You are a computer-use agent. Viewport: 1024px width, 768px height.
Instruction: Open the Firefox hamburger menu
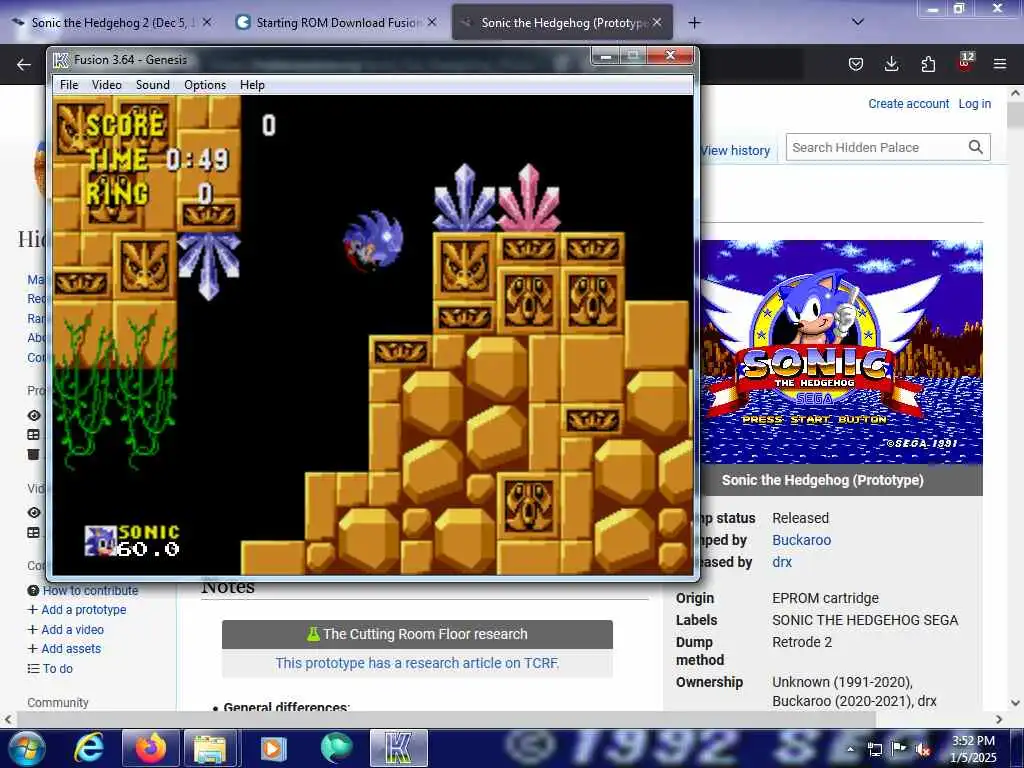coord(1000,64)
